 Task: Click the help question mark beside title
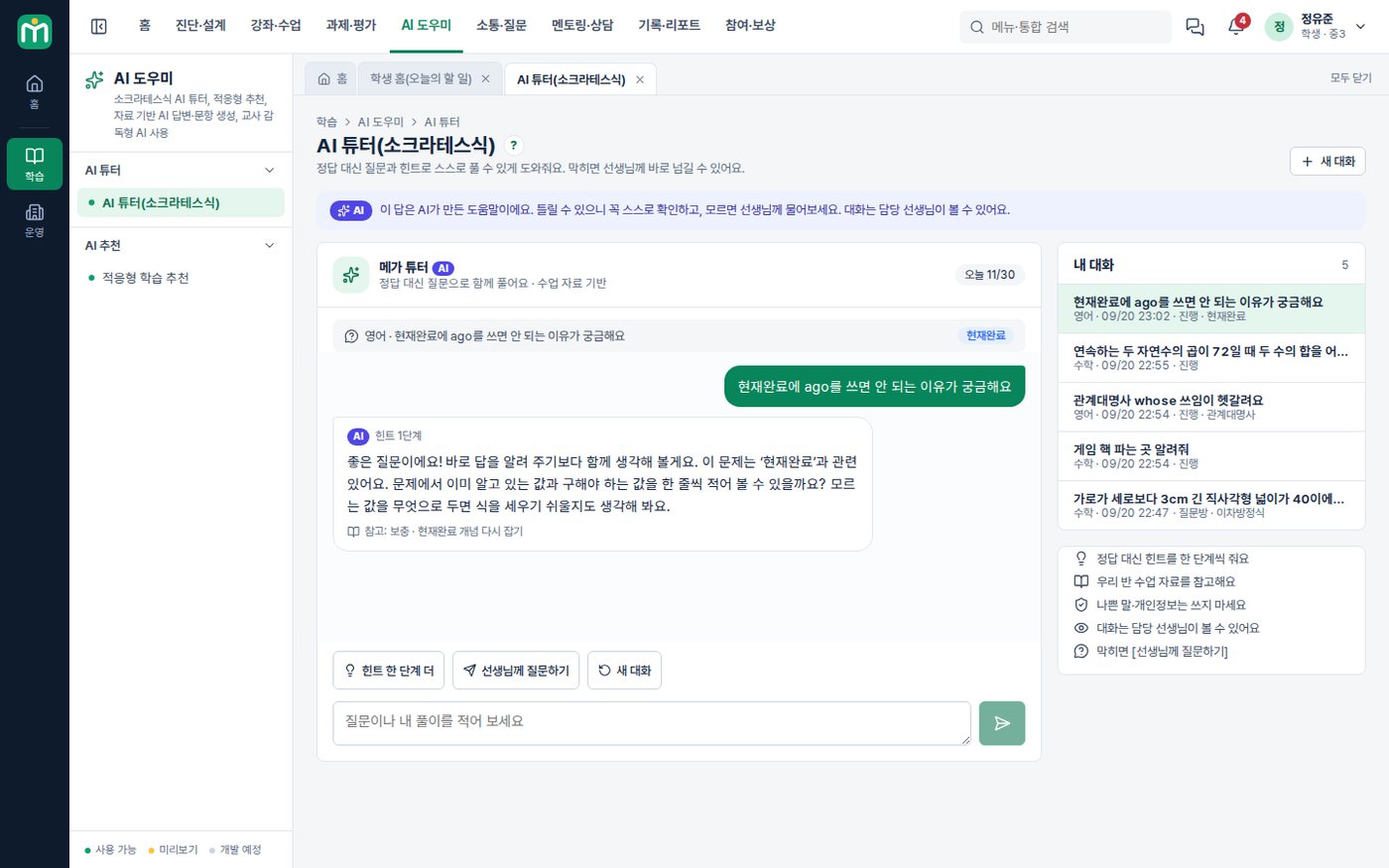(513, 145)
